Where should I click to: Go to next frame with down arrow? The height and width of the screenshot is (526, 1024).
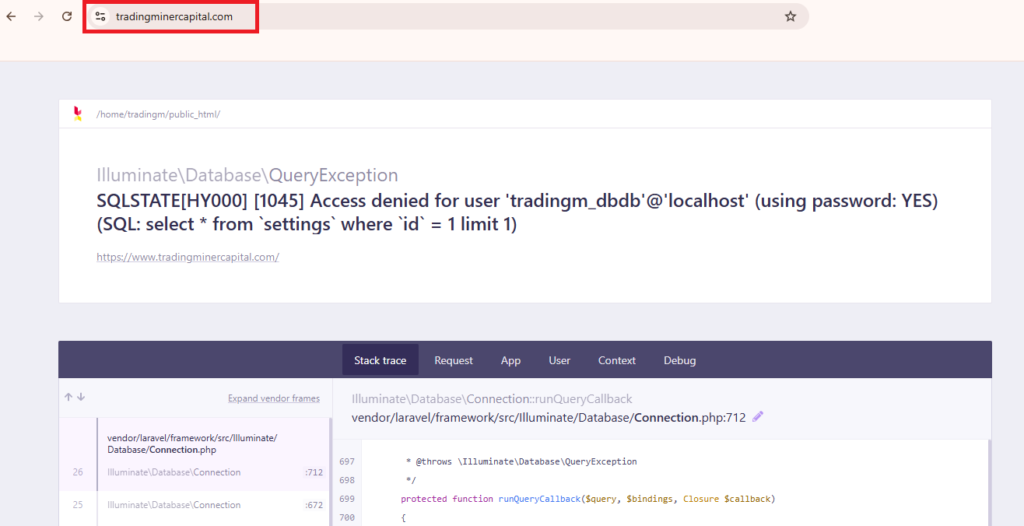[x=80, y=398]
